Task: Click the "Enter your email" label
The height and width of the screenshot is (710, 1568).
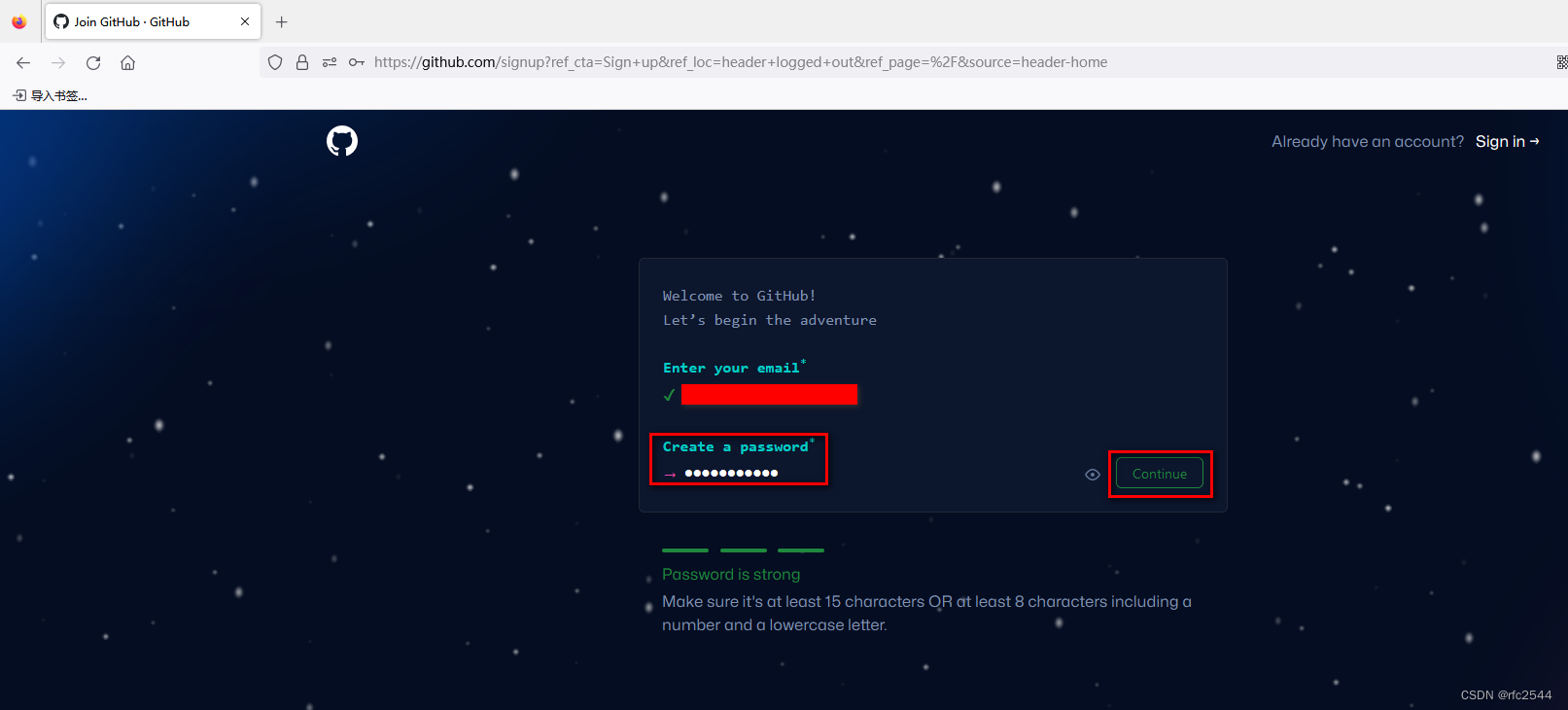Action: coord(731,368)
